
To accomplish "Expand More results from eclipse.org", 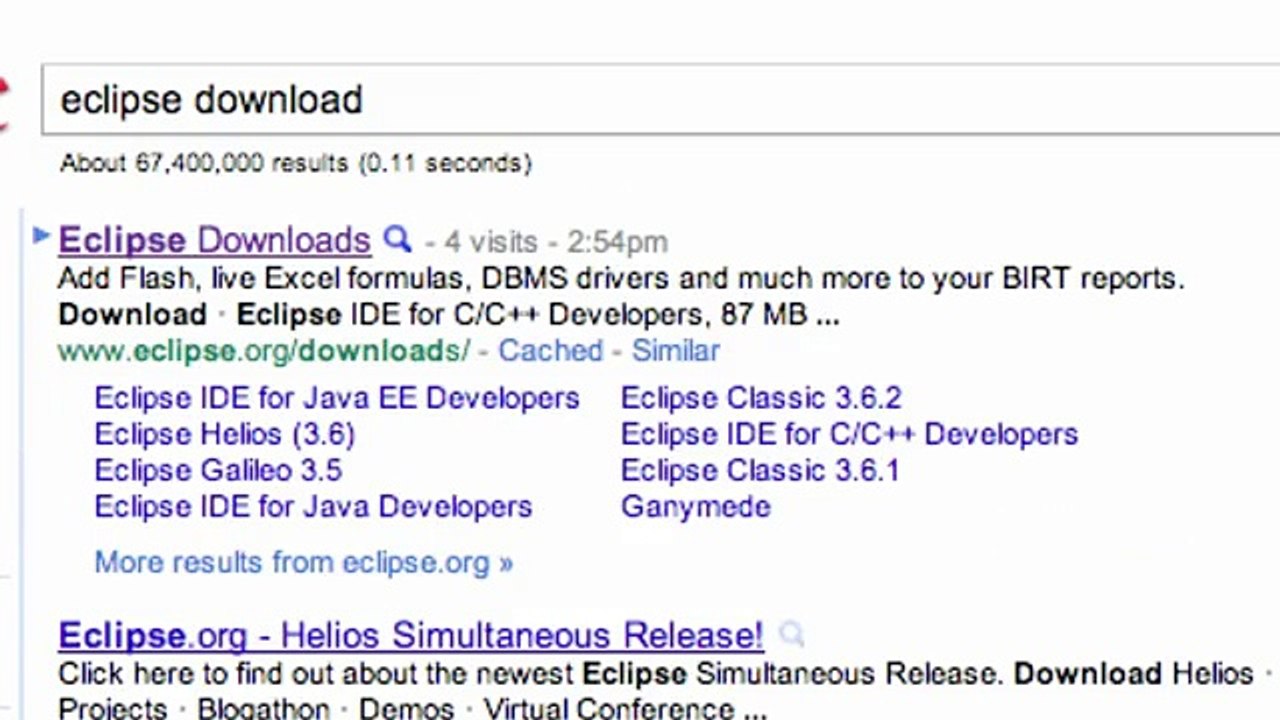I will coord(303,562).
